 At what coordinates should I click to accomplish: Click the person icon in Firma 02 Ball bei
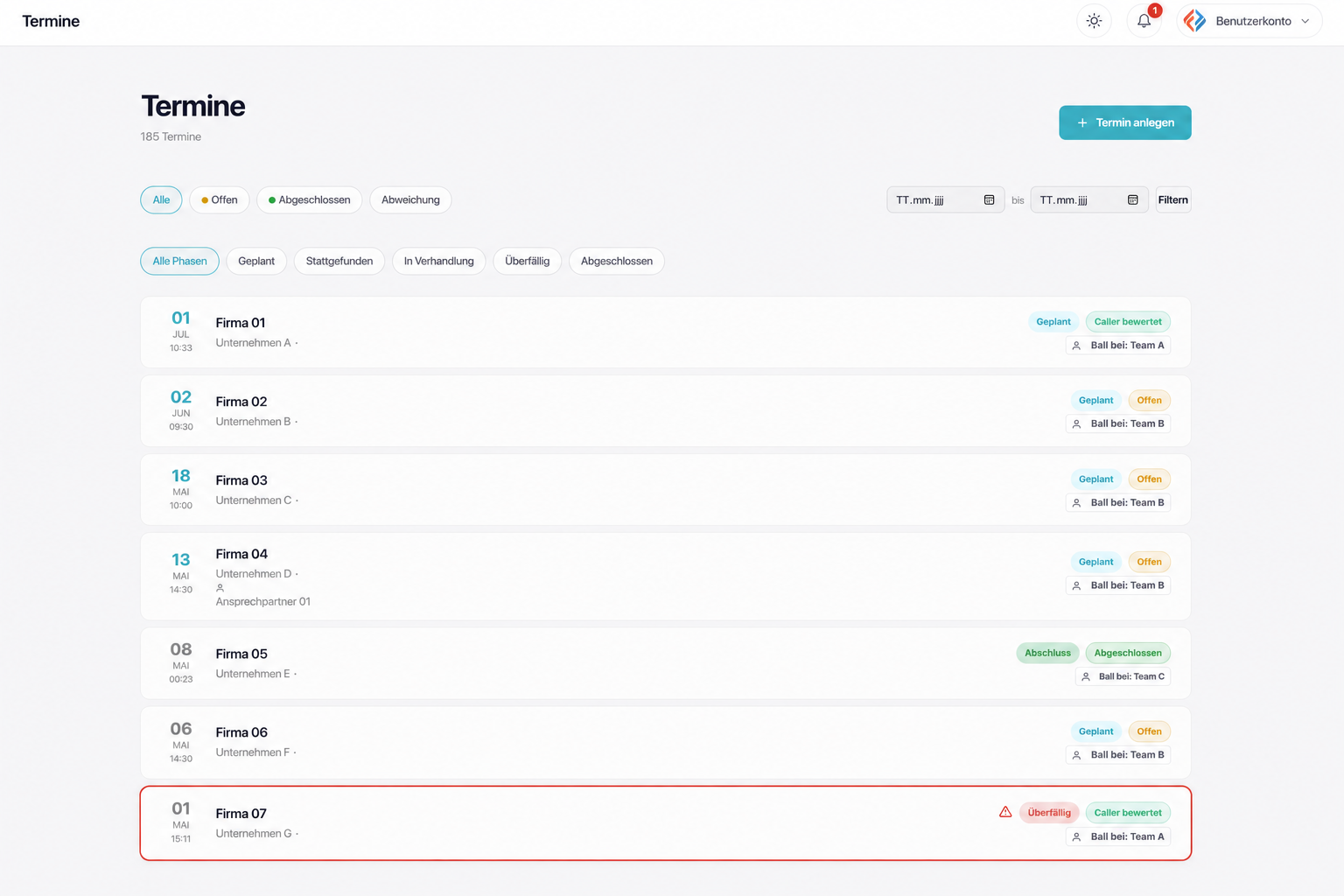click(x=1077, y=423)
